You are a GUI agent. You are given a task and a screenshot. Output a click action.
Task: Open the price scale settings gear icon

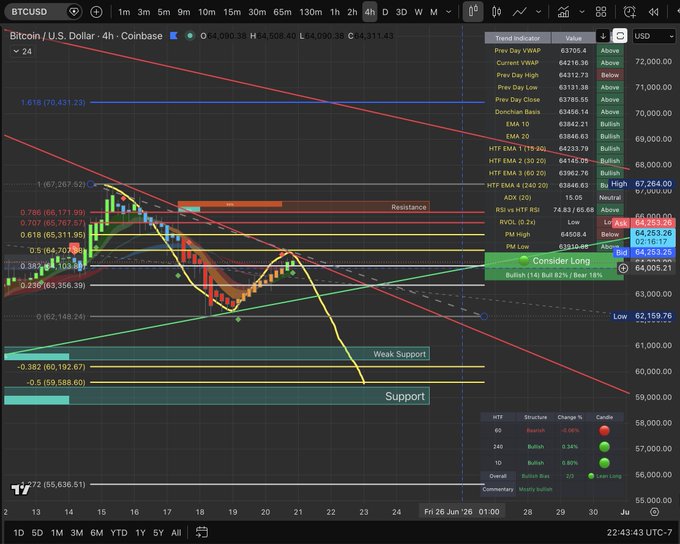click(654, 512)
